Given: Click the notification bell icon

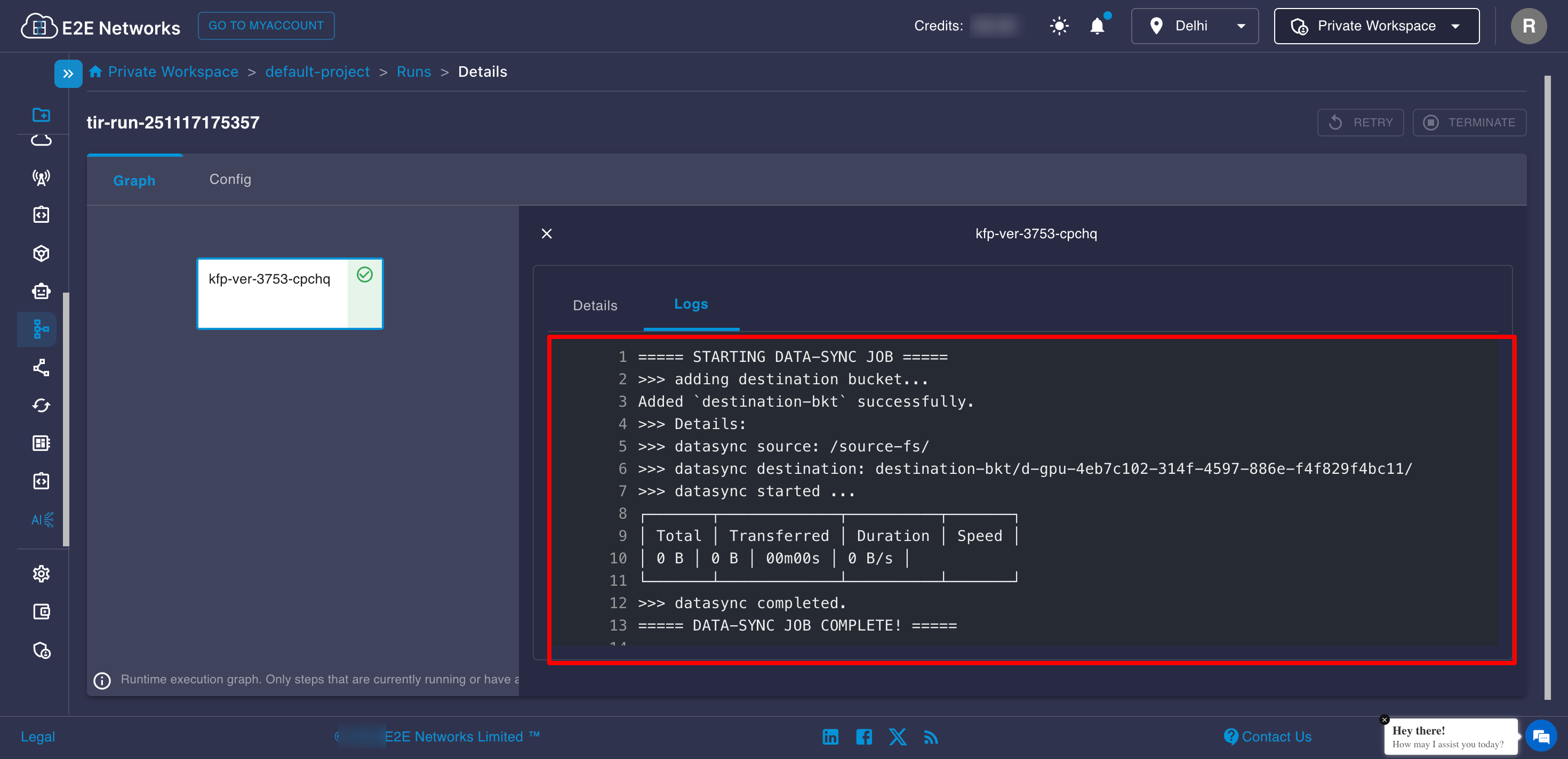Looking at the screenshot, I should point(1097,26).
